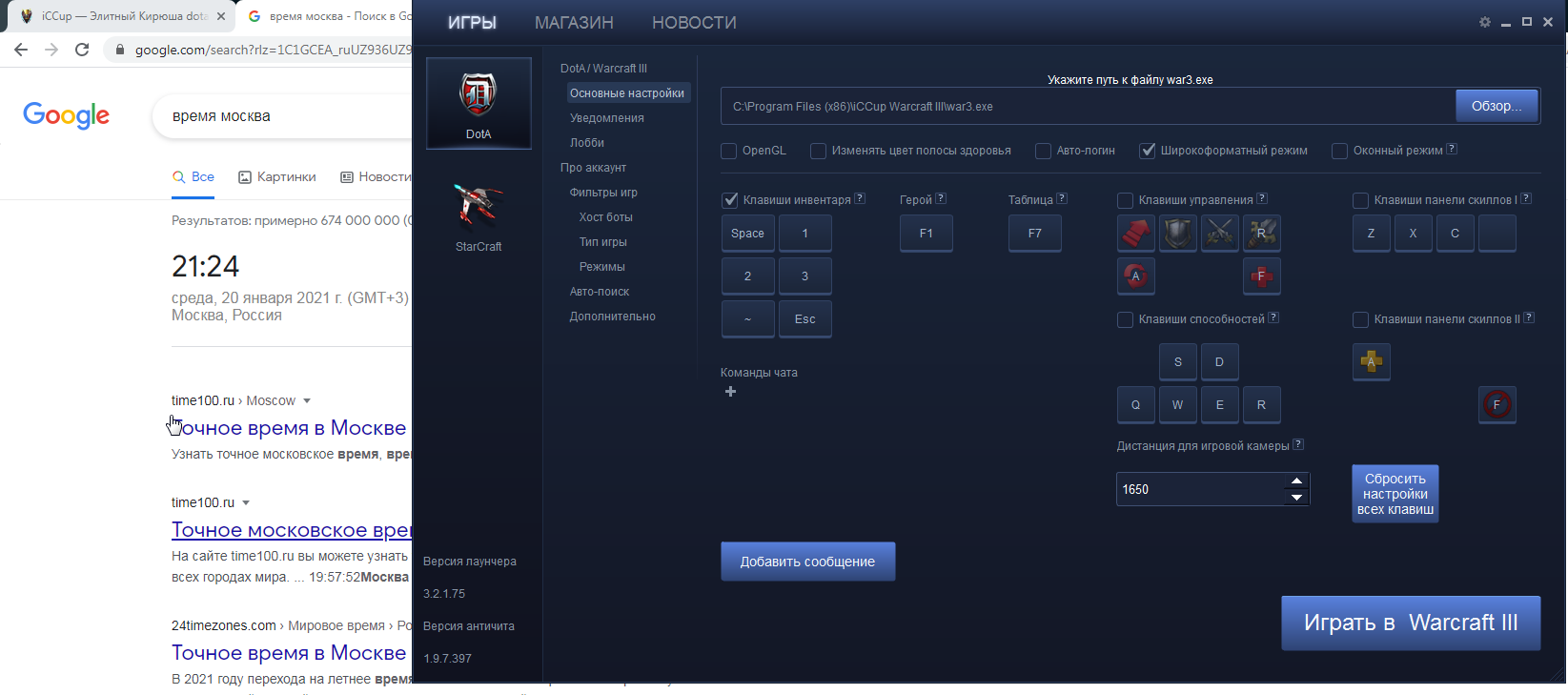The height and width of the screenshot is (695, 1568).
Task: Click Сбросить настройки всех клавиш button
Action: pyautogui.click(x=1395, y=494)
